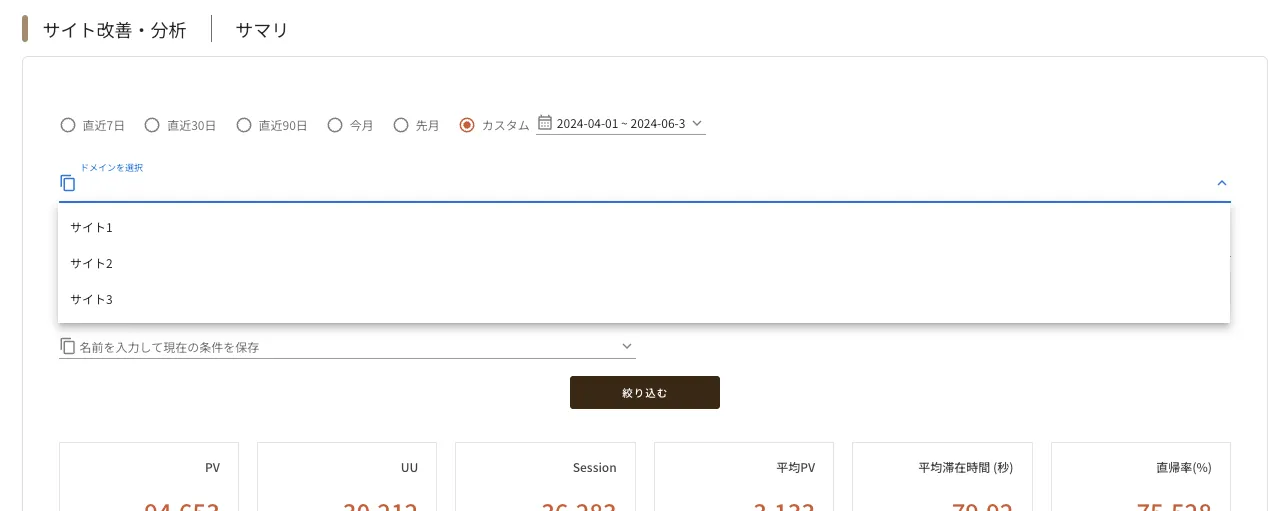Open the date range 2024-04-01 picker

(x=621, y=124)
